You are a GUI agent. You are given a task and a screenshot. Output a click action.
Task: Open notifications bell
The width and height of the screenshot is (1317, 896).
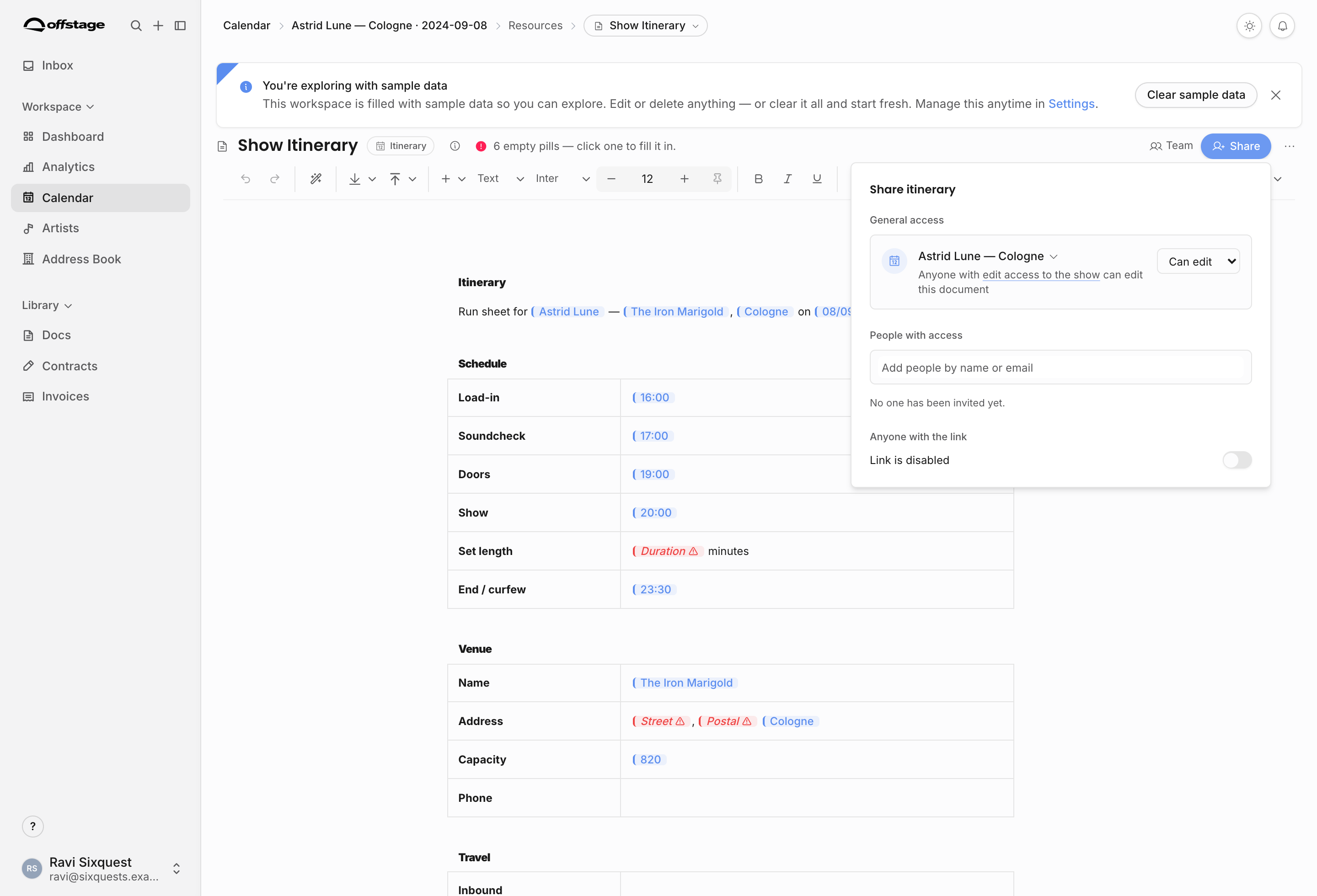(1282, 26)
